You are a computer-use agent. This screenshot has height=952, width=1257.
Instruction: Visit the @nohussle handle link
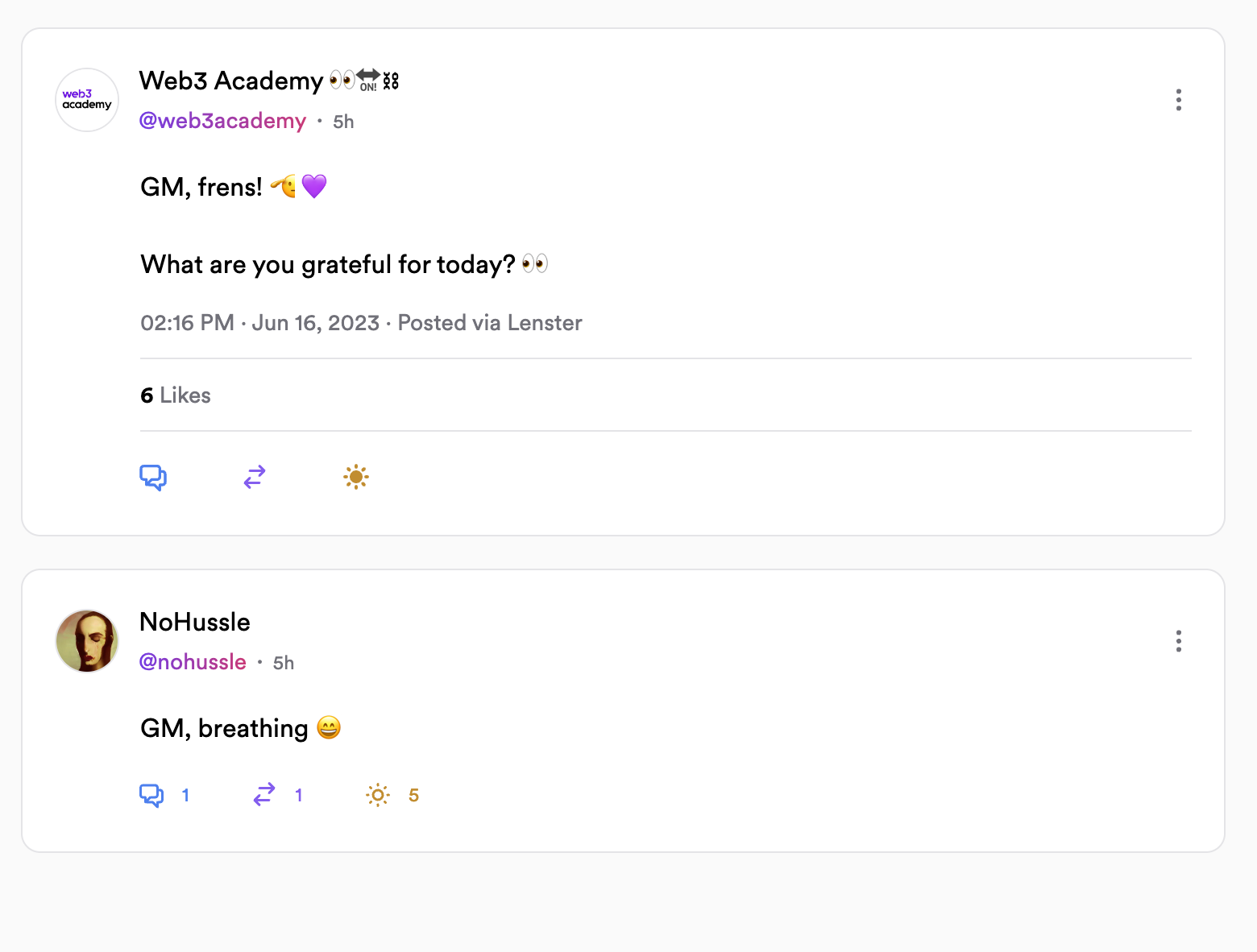[193, 662]
